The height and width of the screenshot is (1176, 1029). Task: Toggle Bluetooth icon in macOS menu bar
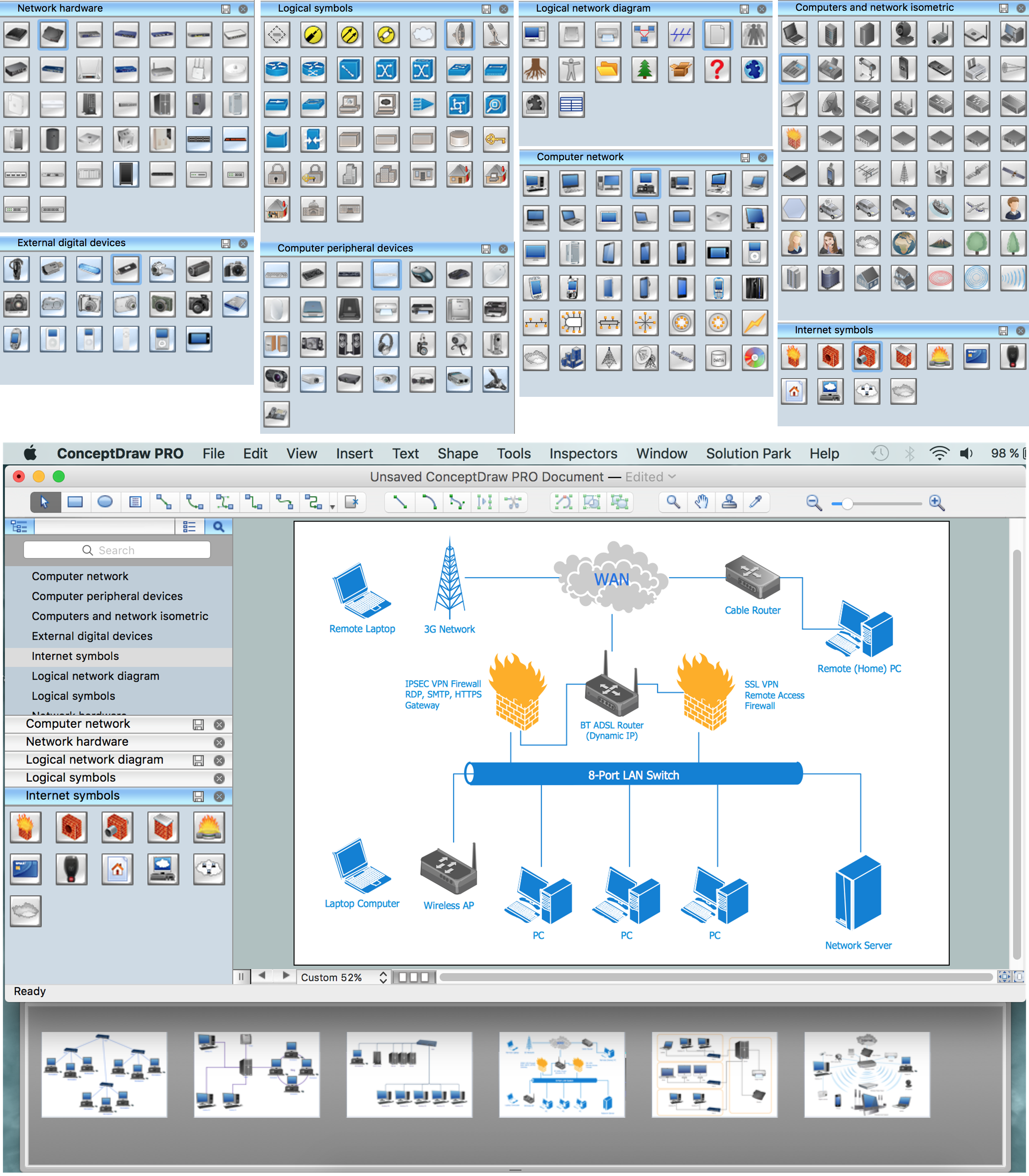(910, 453)
